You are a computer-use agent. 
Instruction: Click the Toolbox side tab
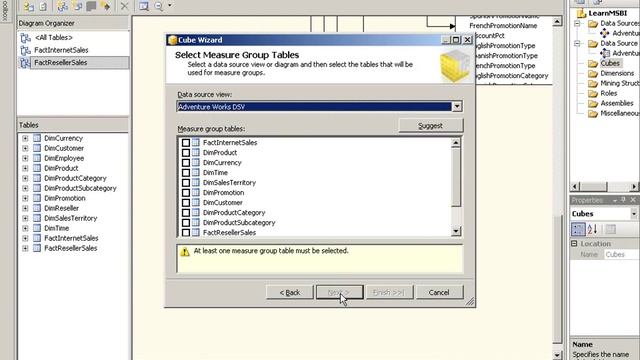5,11
